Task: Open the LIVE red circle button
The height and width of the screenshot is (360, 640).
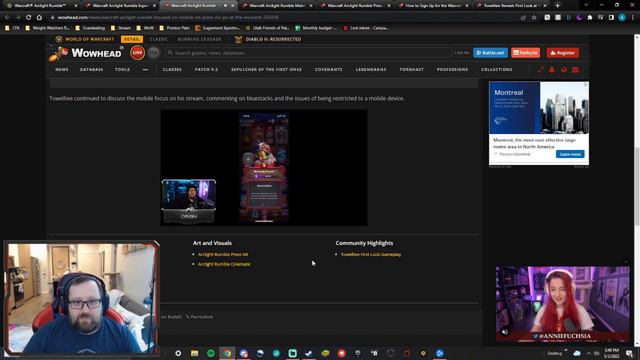Action: [x=138, y=53]
